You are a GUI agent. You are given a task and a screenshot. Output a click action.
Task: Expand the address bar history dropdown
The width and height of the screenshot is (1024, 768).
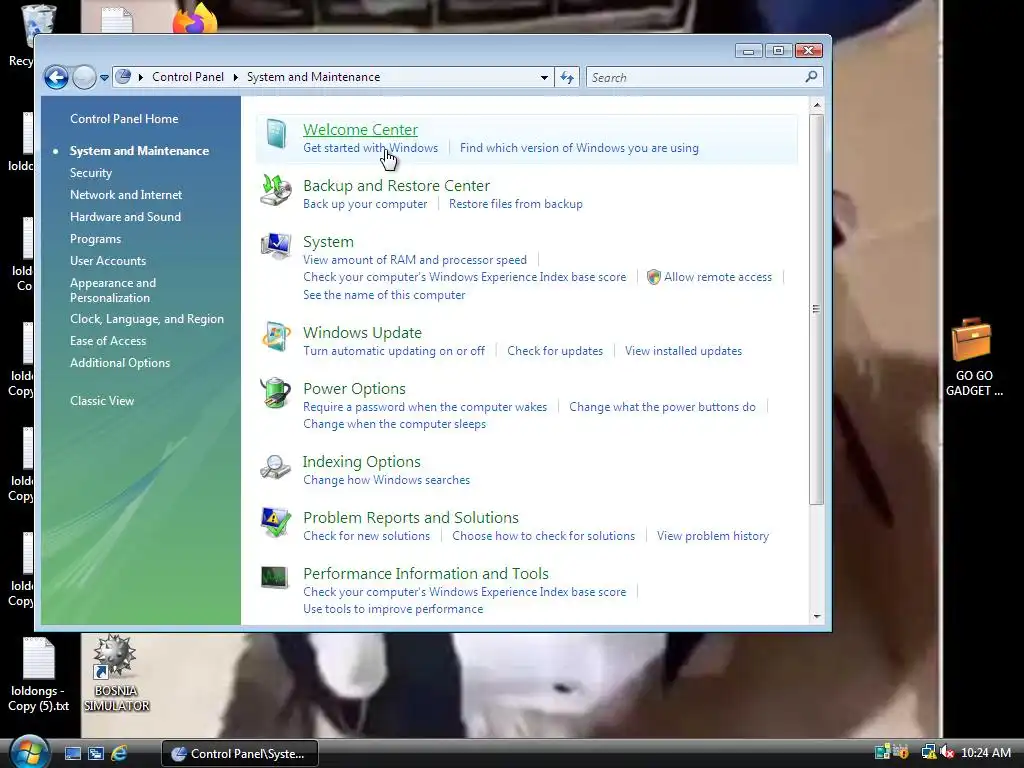[x=544, y=78]
